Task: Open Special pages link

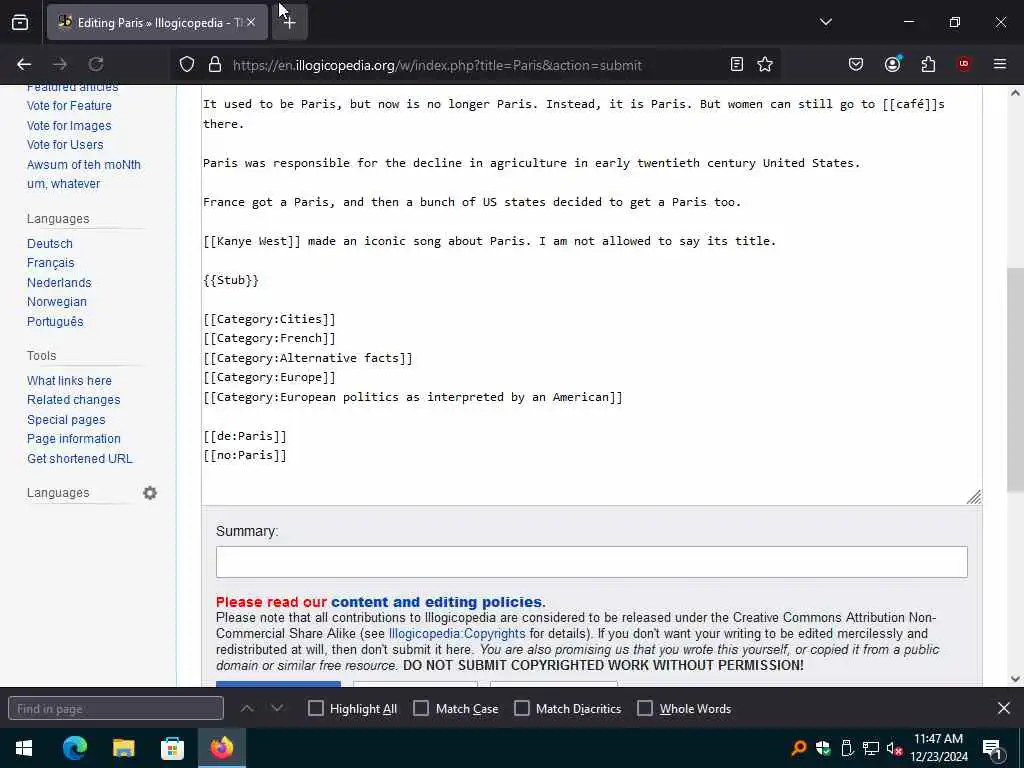Action: (66, 420)
